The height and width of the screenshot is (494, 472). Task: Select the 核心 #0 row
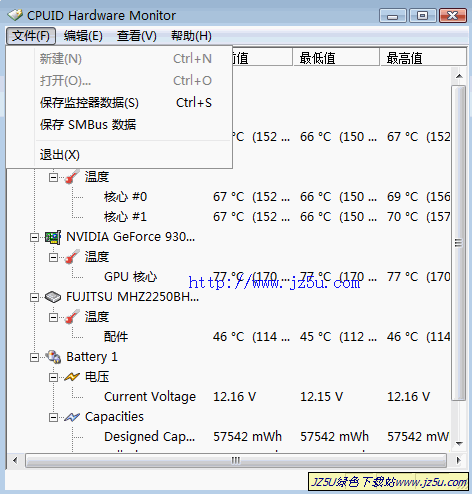[x=125, y=197]
